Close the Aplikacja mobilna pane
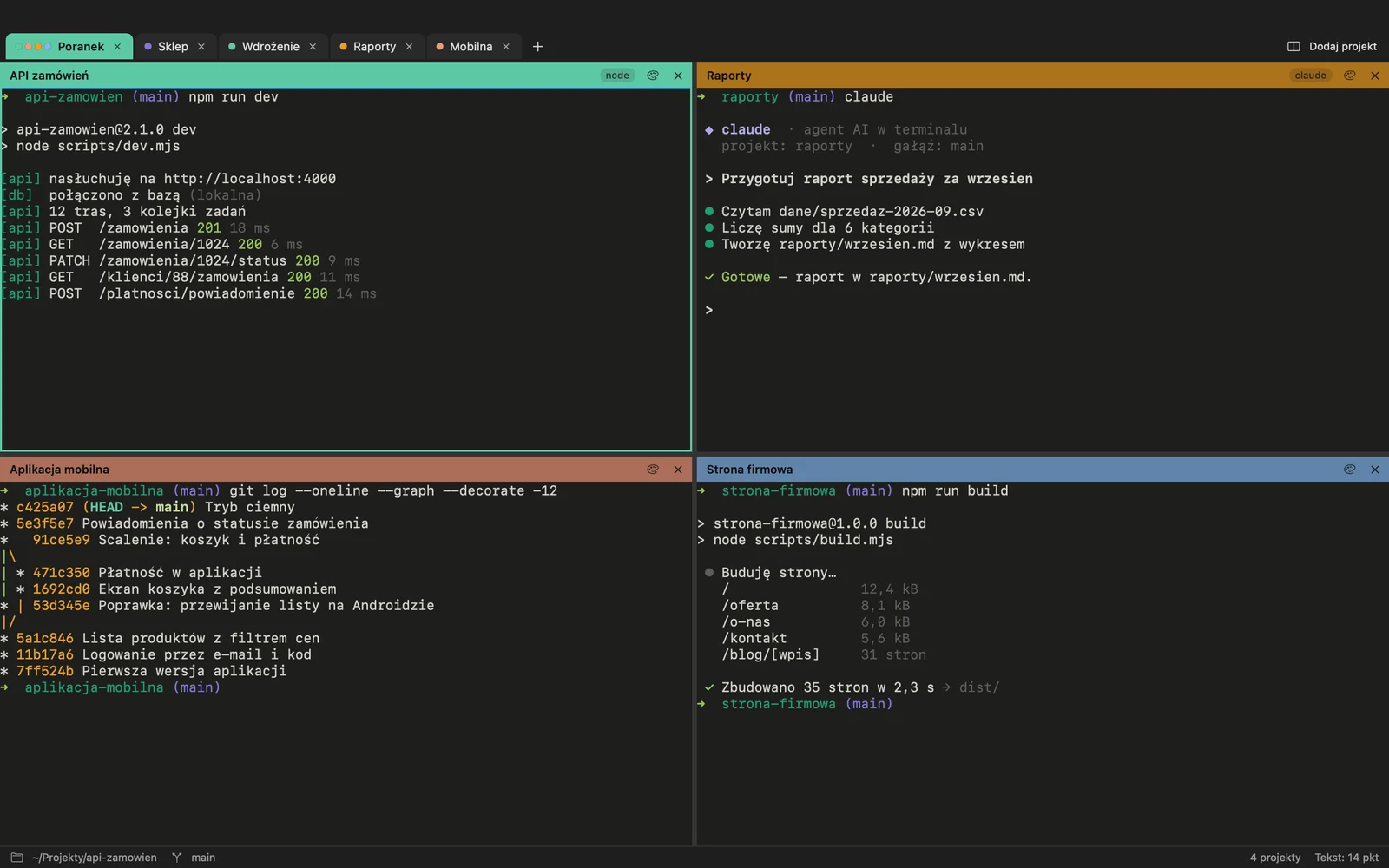The image size is (1389, 868). (x=678, y=470)
